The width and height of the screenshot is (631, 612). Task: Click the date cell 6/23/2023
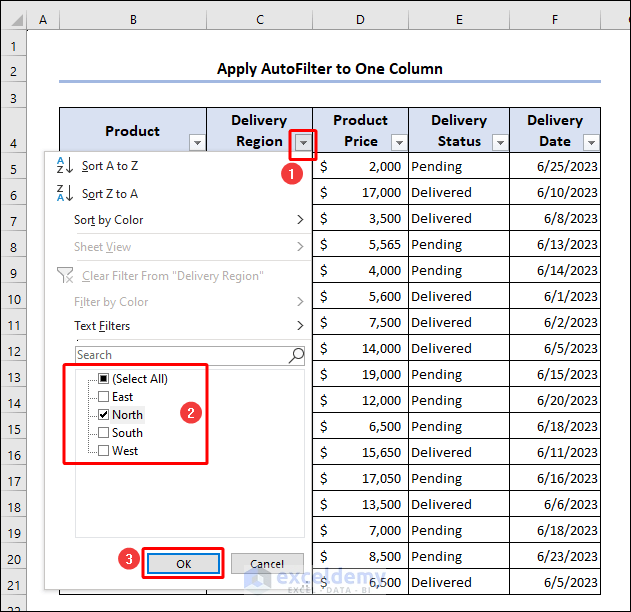(555, 556)
